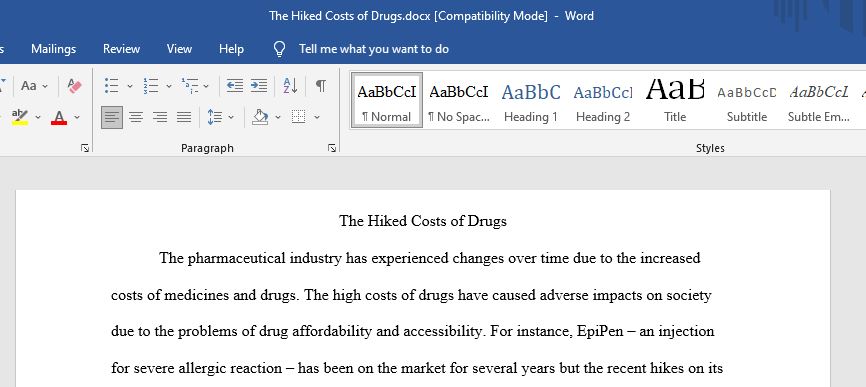Image resolution: width=866 pixels, height=387 pixels.
Task: Apply the No Spacing style
Action: [x=459, y=100]
